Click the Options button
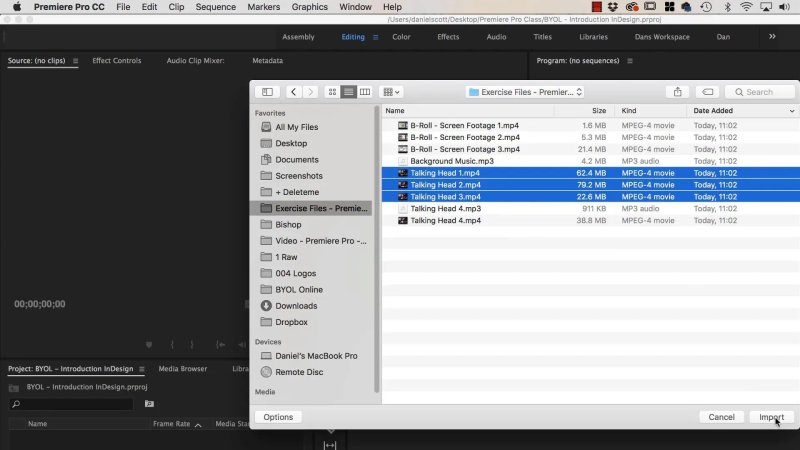This screenshot has height=450, width=800. [278, 417]
